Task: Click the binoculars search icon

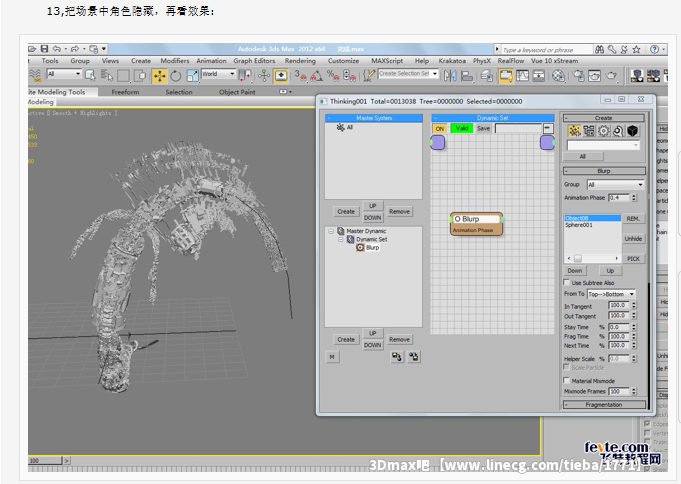Action: [x=599, y=50]
